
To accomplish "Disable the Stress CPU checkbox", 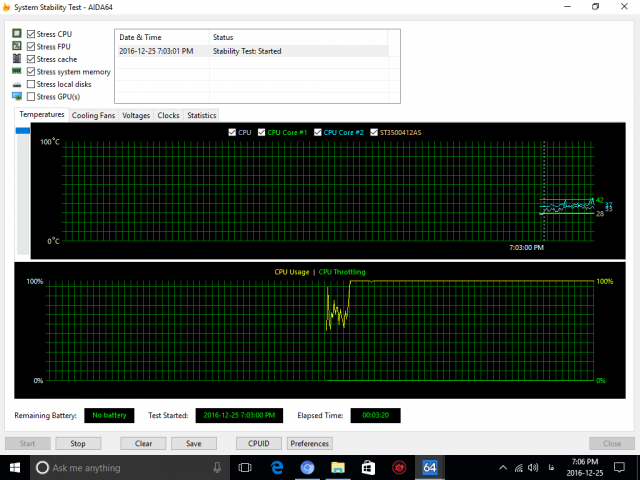I will pyautogui.click(x=32, y=34).
